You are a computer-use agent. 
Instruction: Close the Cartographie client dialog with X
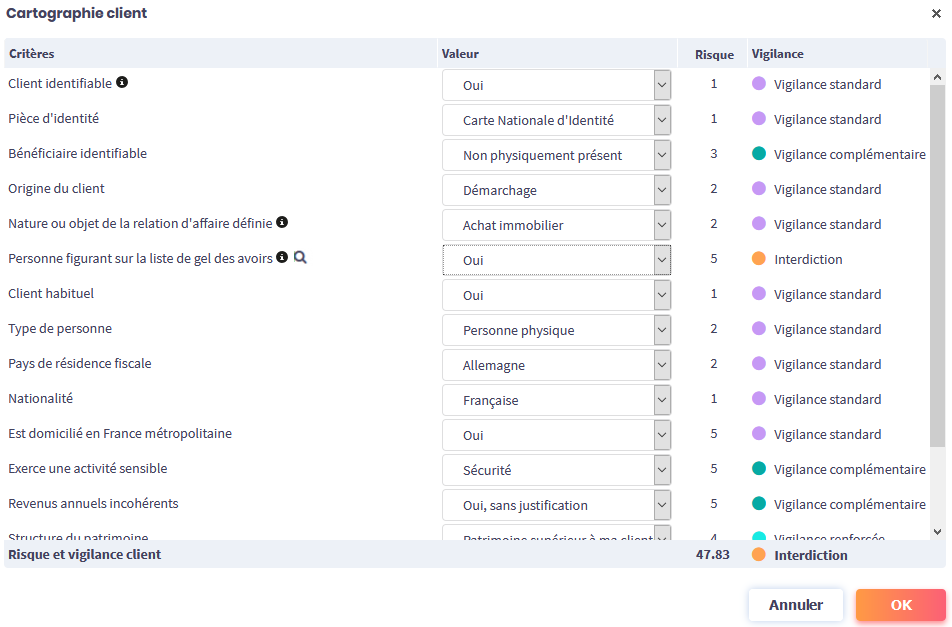(x=935, y=13)
